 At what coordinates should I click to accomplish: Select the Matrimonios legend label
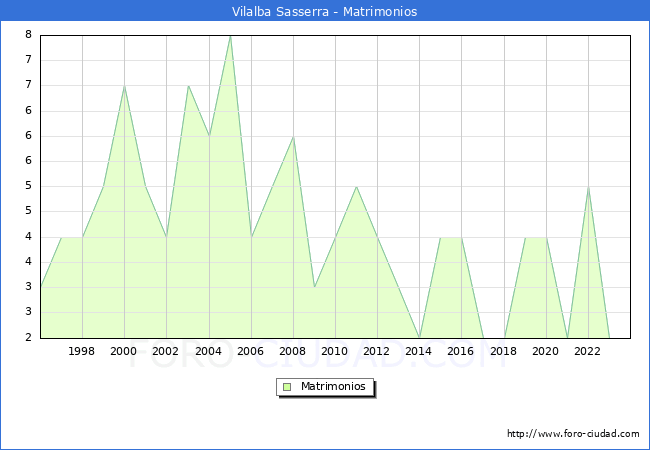[x=333, y=386]
